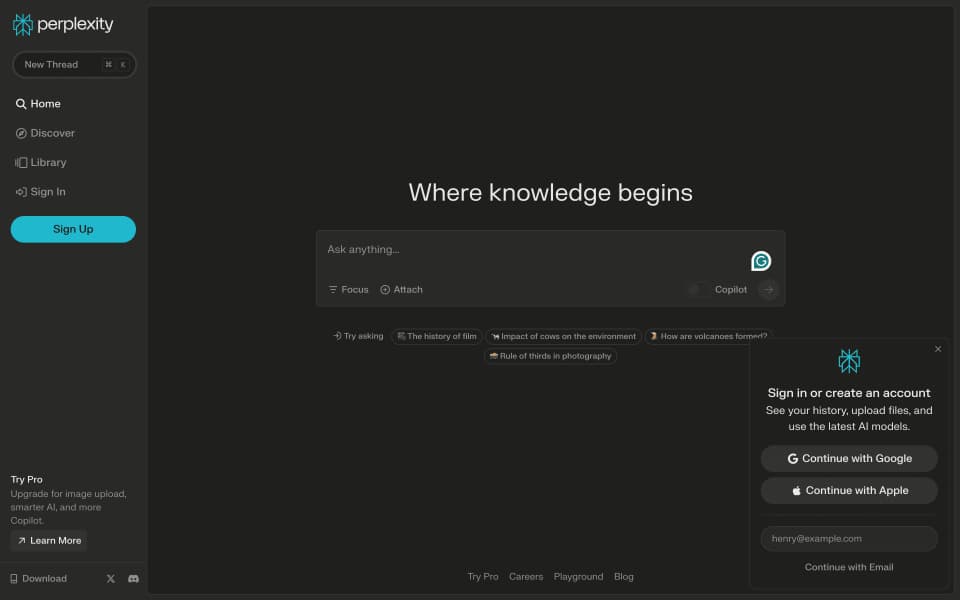The width and height of the screenshot is (960, 600).
Task: Start a New Thread
Action: click(73, 64)
